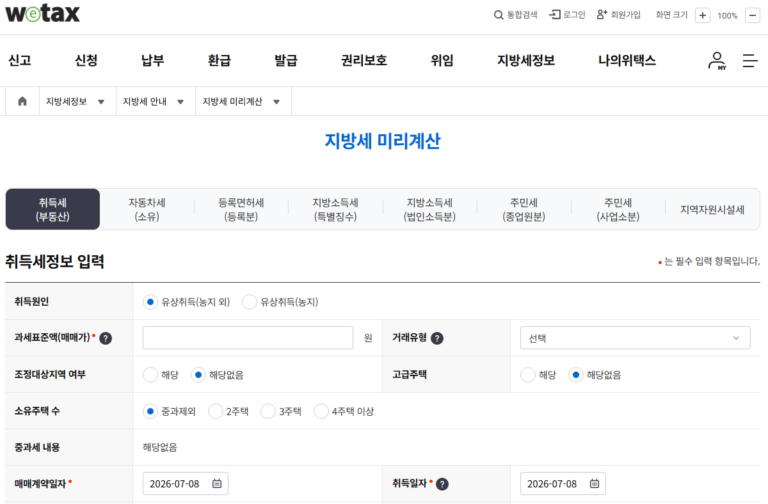The width and height of the screenshot is (768, 504).
Task: Open the 발급 main menu
Action: (x=286, y=61)
